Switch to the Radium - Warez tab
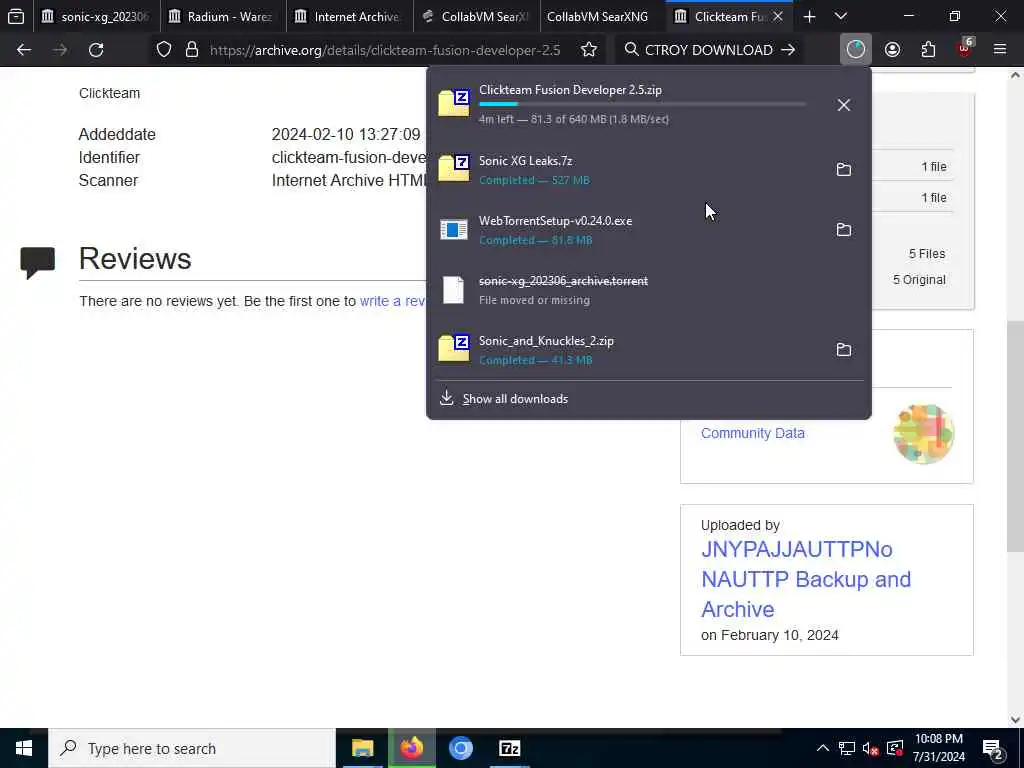The width and height of the screenshot is (1024, 768). (x=222, y=16)
